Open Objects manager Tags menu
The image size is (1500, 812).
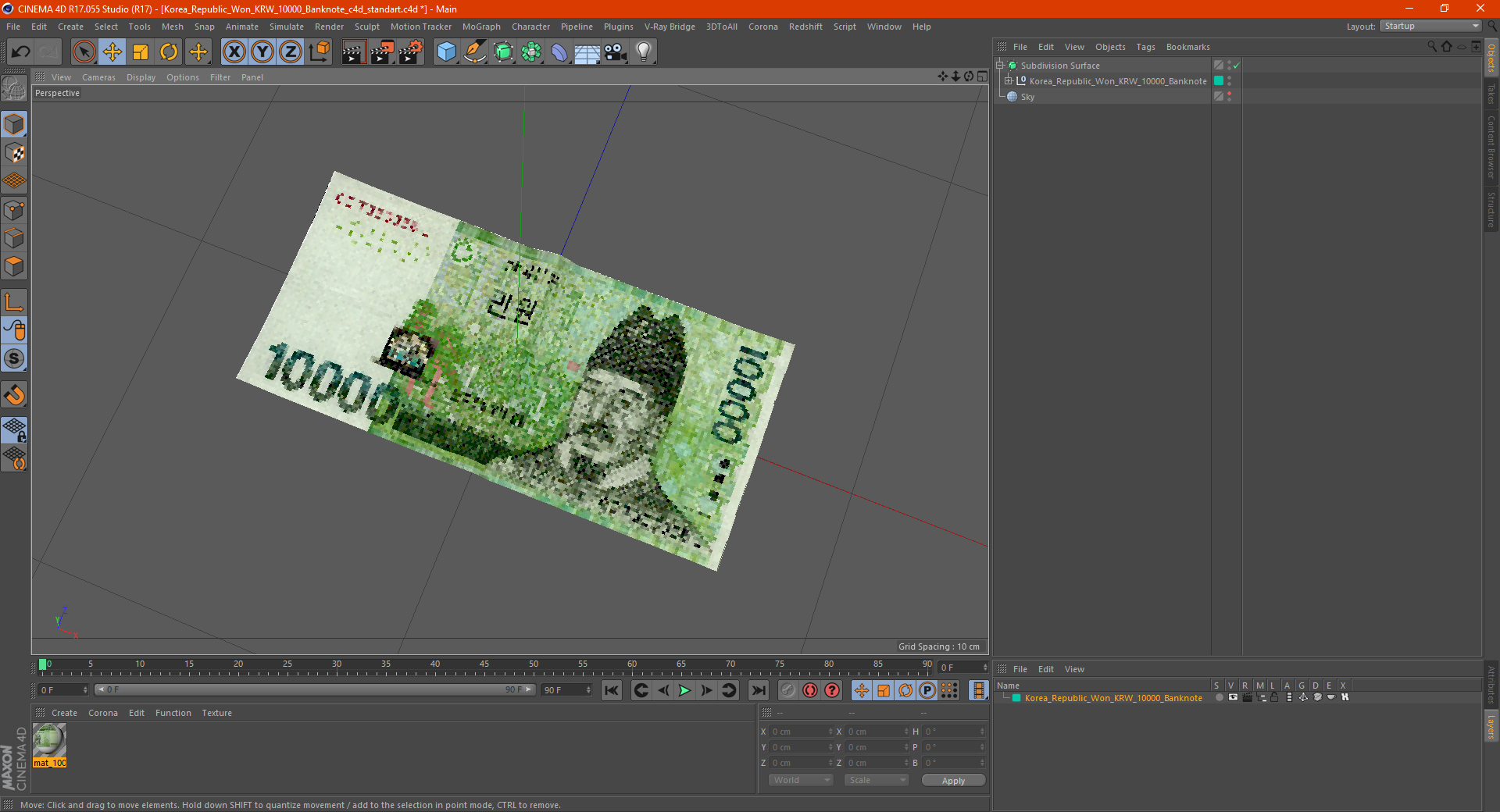coord(1145,47)
